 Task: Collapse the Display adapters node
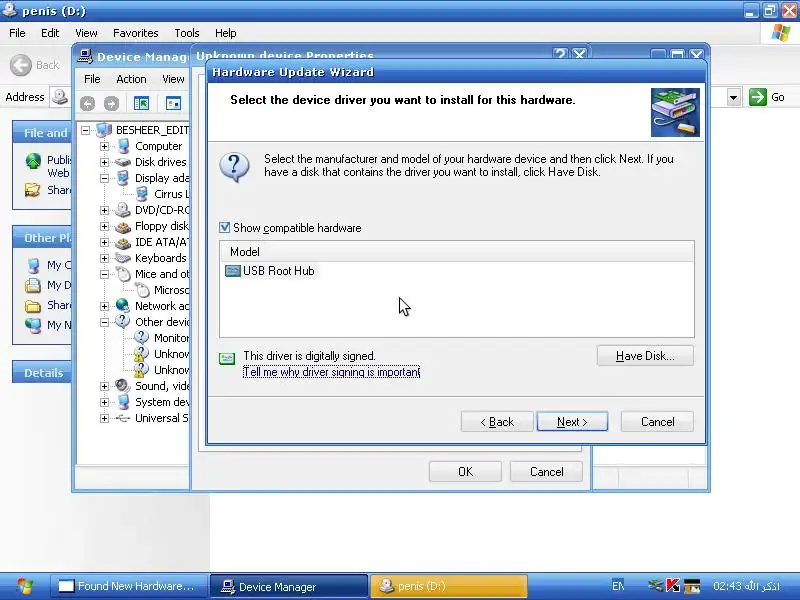pos(105,178)
